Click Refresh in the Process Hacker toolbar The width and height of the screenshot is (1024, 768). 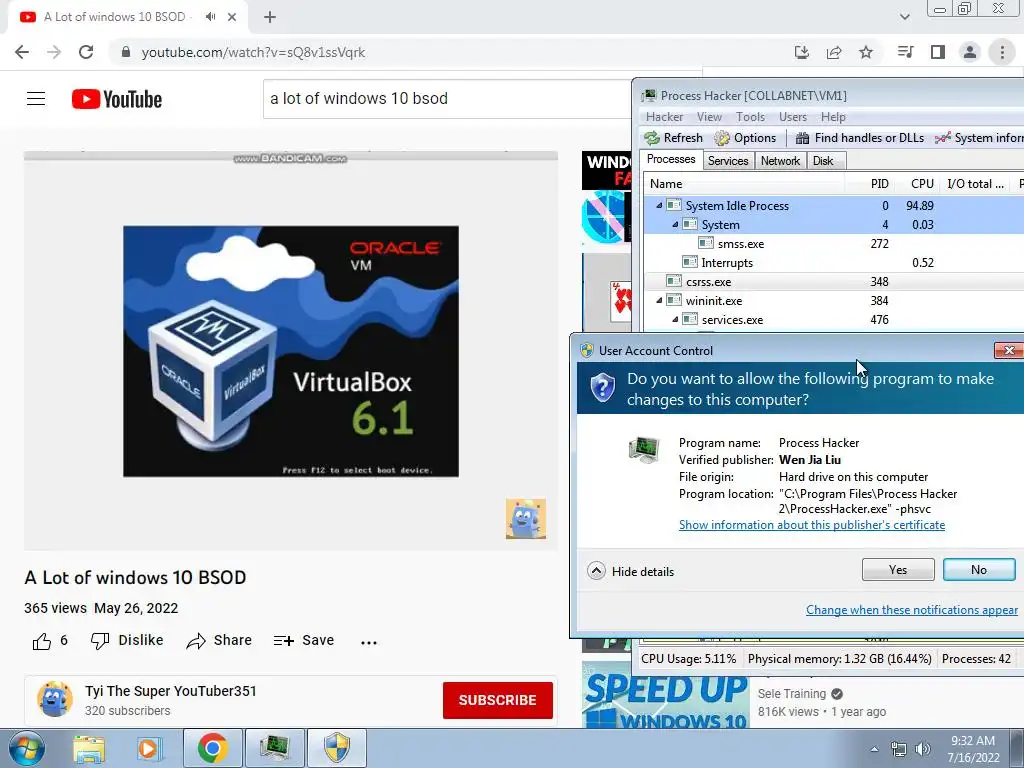(674, 138)
